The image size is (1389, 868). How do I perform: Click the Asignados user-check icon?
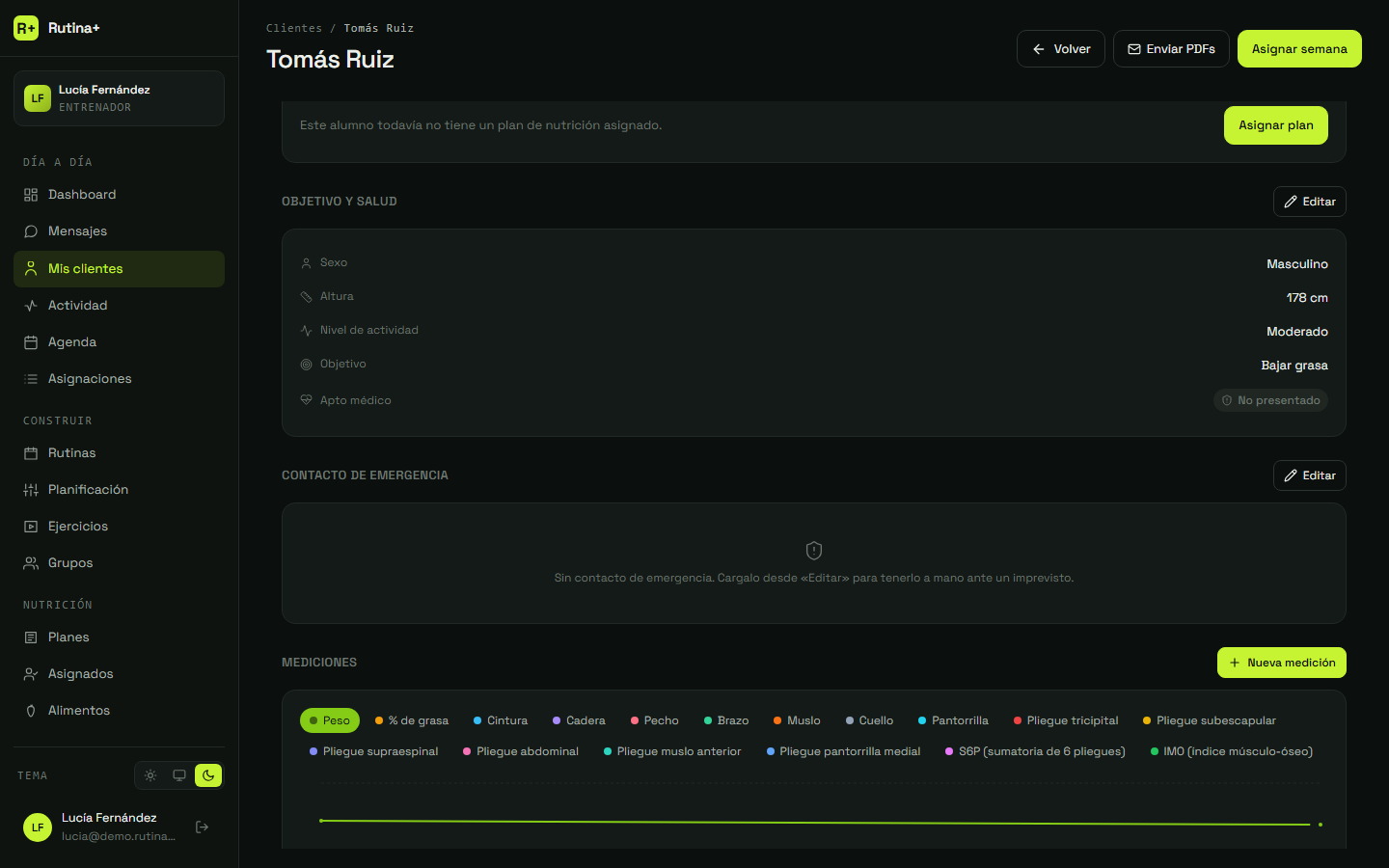point(31,674)
